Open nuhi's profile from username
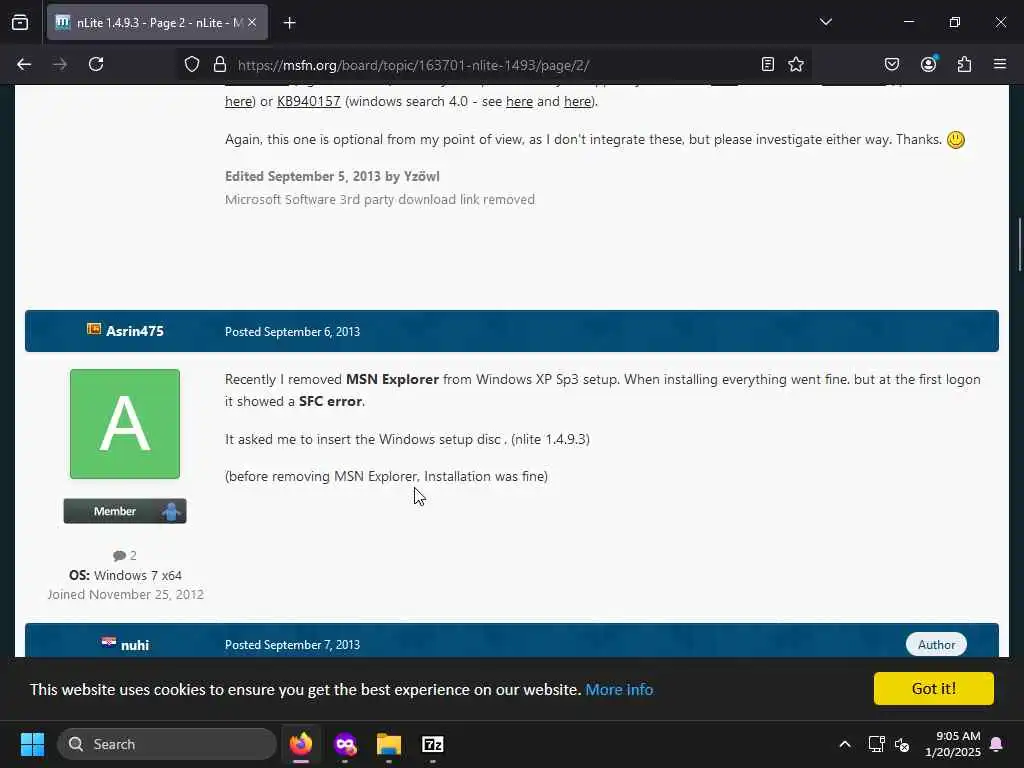 (135, 645)
